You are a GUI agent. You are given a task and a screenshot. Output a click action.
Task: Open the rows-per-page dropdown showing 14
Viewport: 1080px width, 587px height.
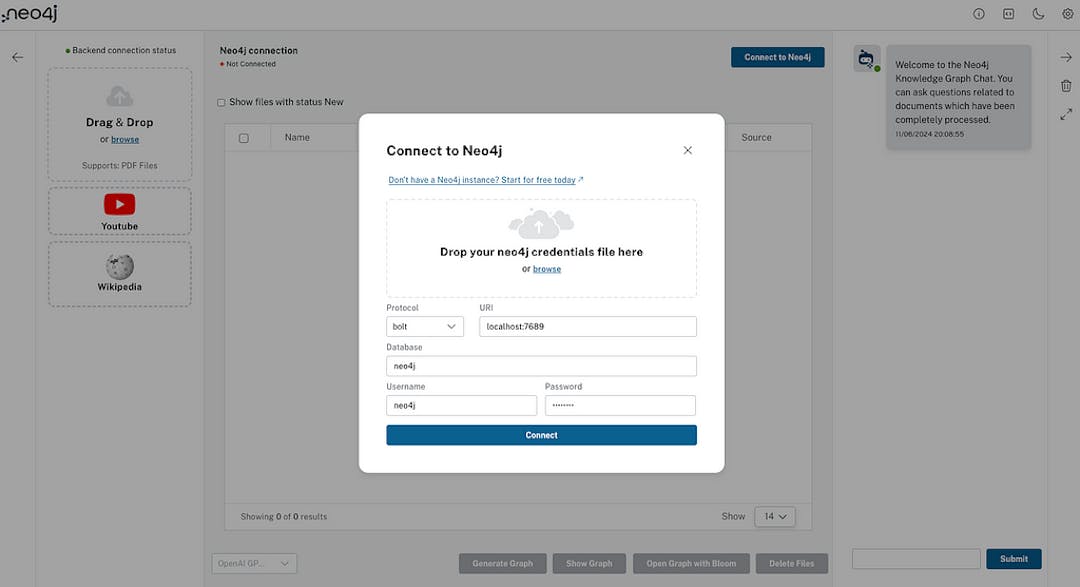pos(775,516)
